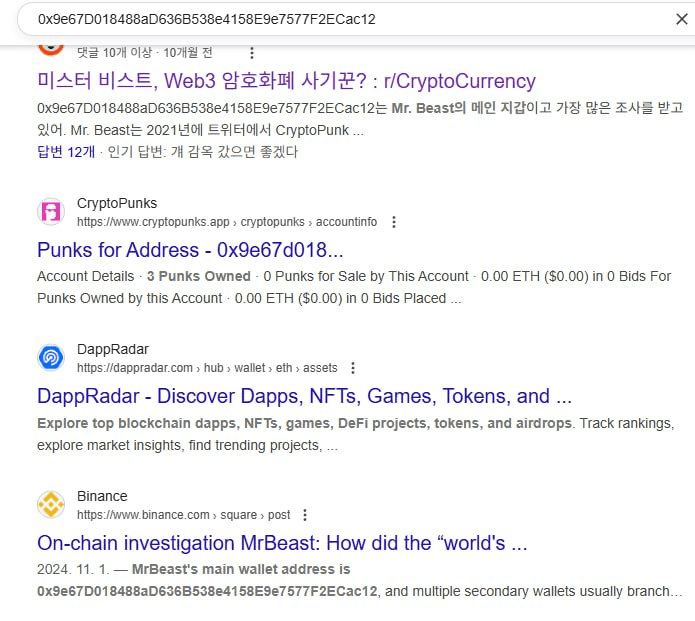Click the Binance site favicon
695x621 pixels.
(51, 504)
